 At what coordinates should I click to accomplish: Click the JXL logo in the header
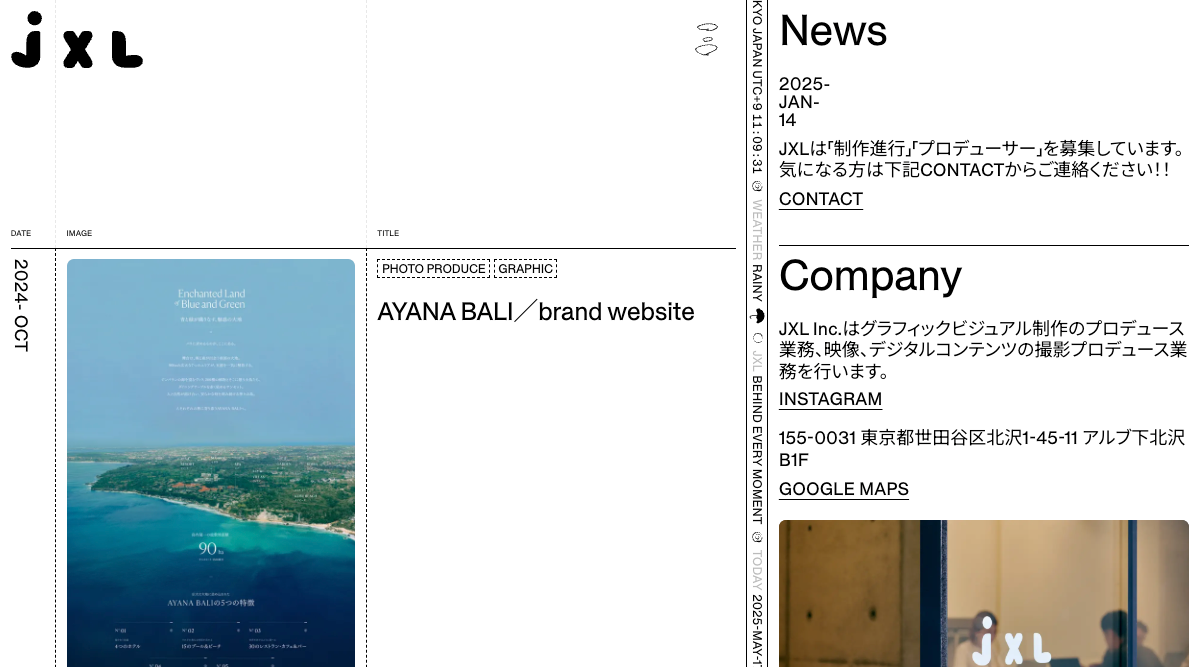[77, 40]
